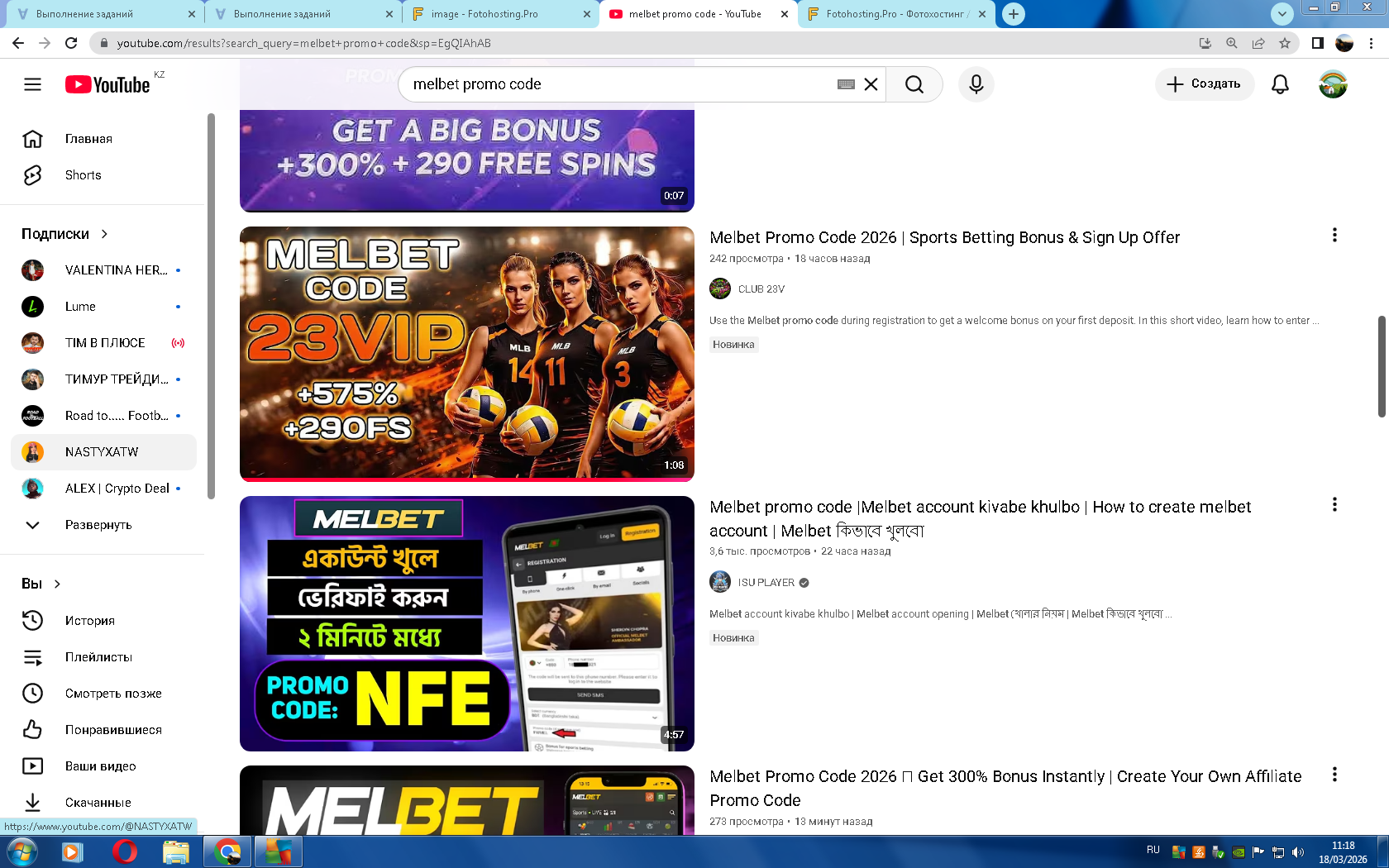This screenshot has height=868, width=1389.
Task: Open Chrome three-dot settings menu
Action: click(x=1372, y=43)
